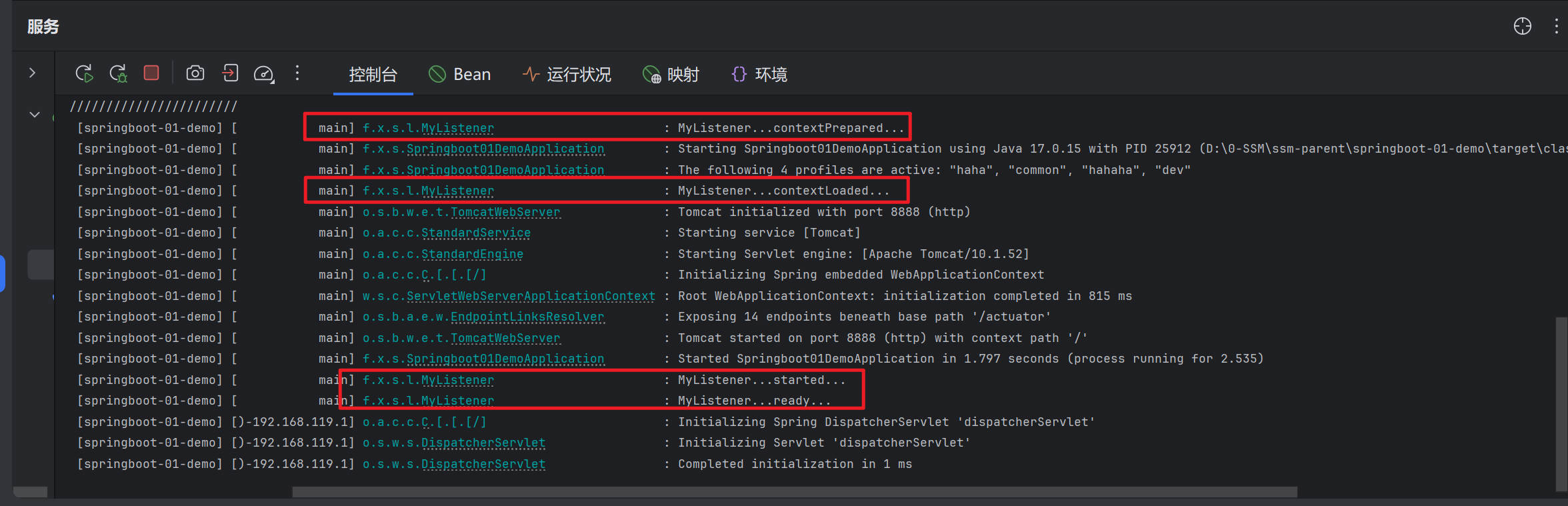1568x506 pixels.
Task: Open TomcatWebServer link on Tomcat initialized line
Action: 505,212
